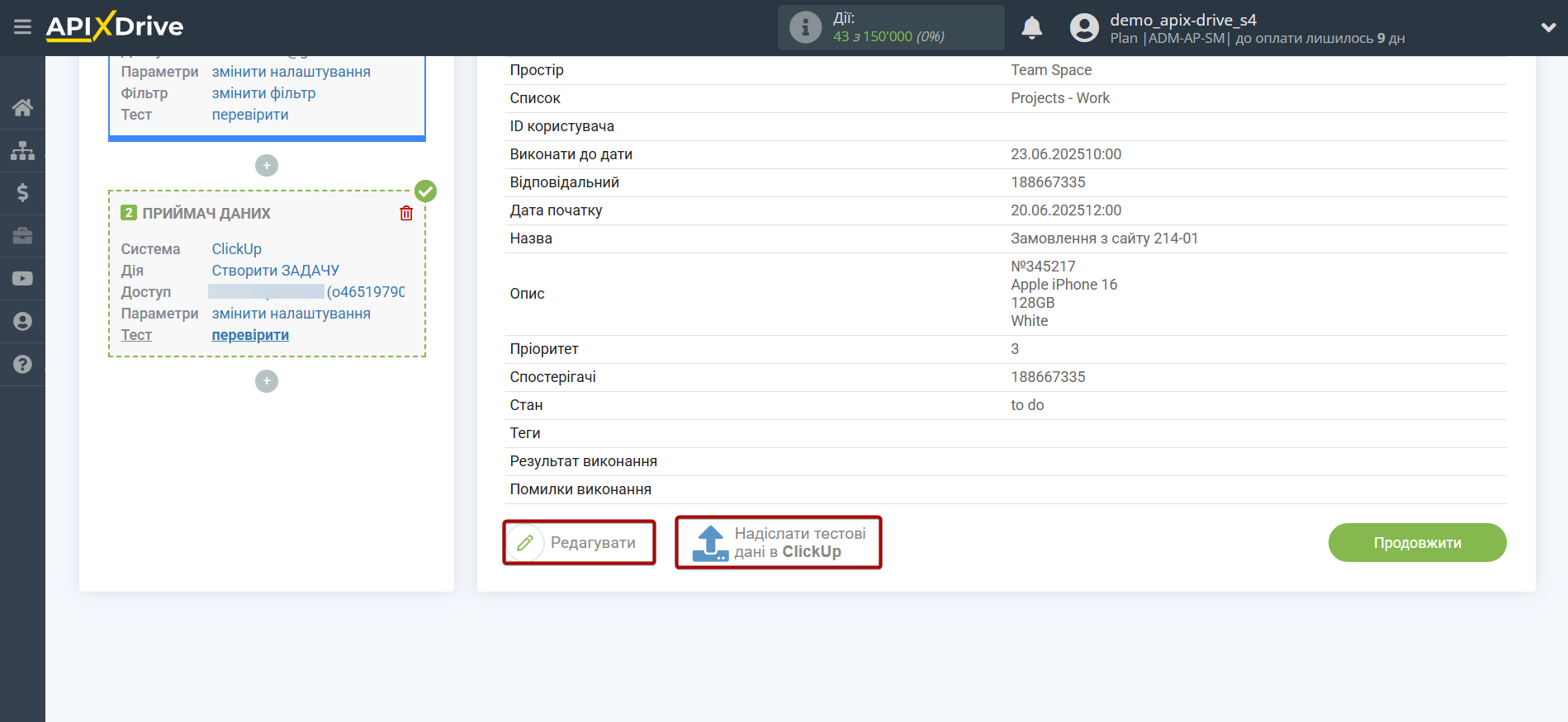This screenshot has height=722, width=1568.
Task: Go to home in sidebar
Action: (x=22, y=107)
